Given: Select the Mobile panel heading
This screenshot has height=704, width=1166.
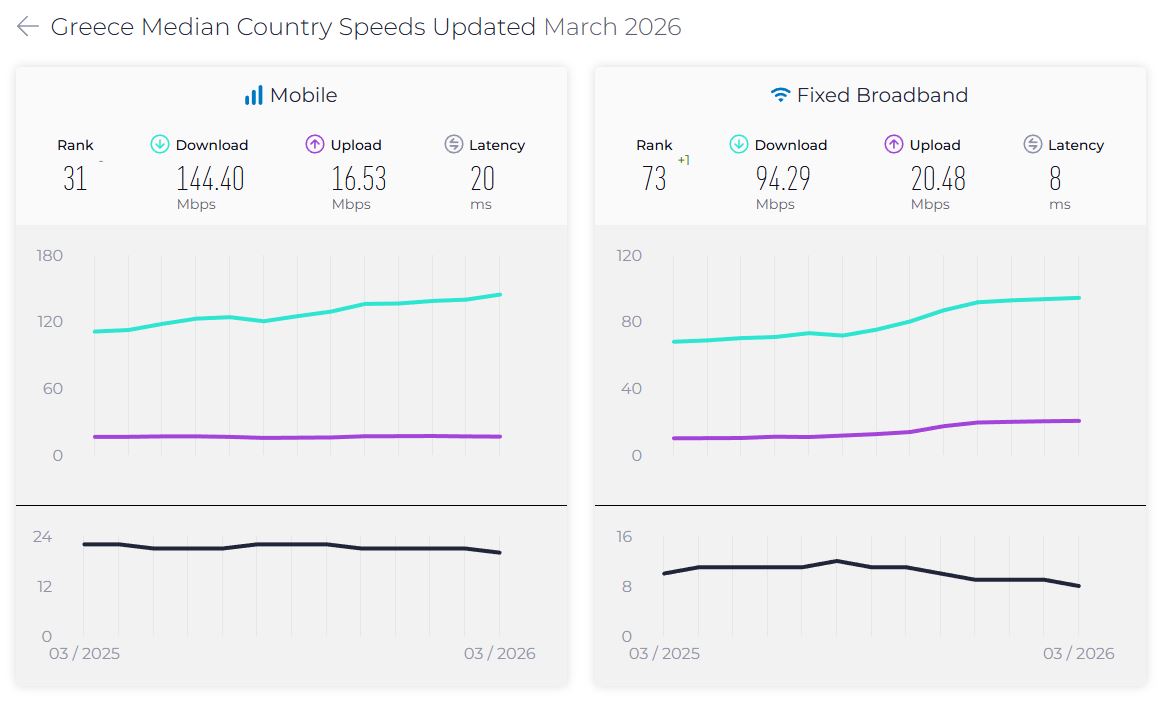Looking at the screenshot, I should pos(303,96).
